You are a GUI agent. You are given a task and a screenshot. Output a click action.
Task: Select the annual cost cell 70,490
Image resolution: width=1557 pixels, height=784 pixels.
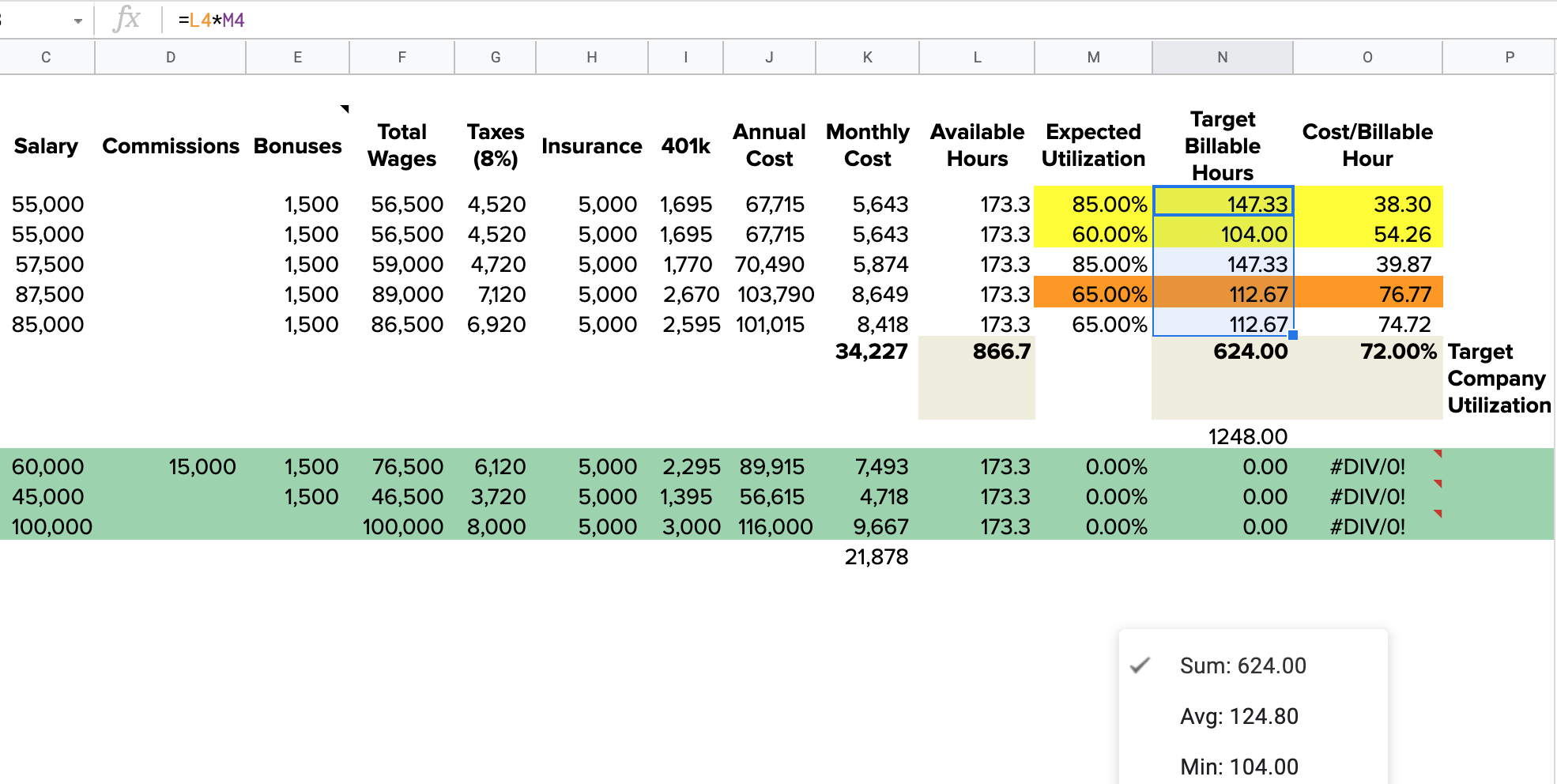click(770, 264)
